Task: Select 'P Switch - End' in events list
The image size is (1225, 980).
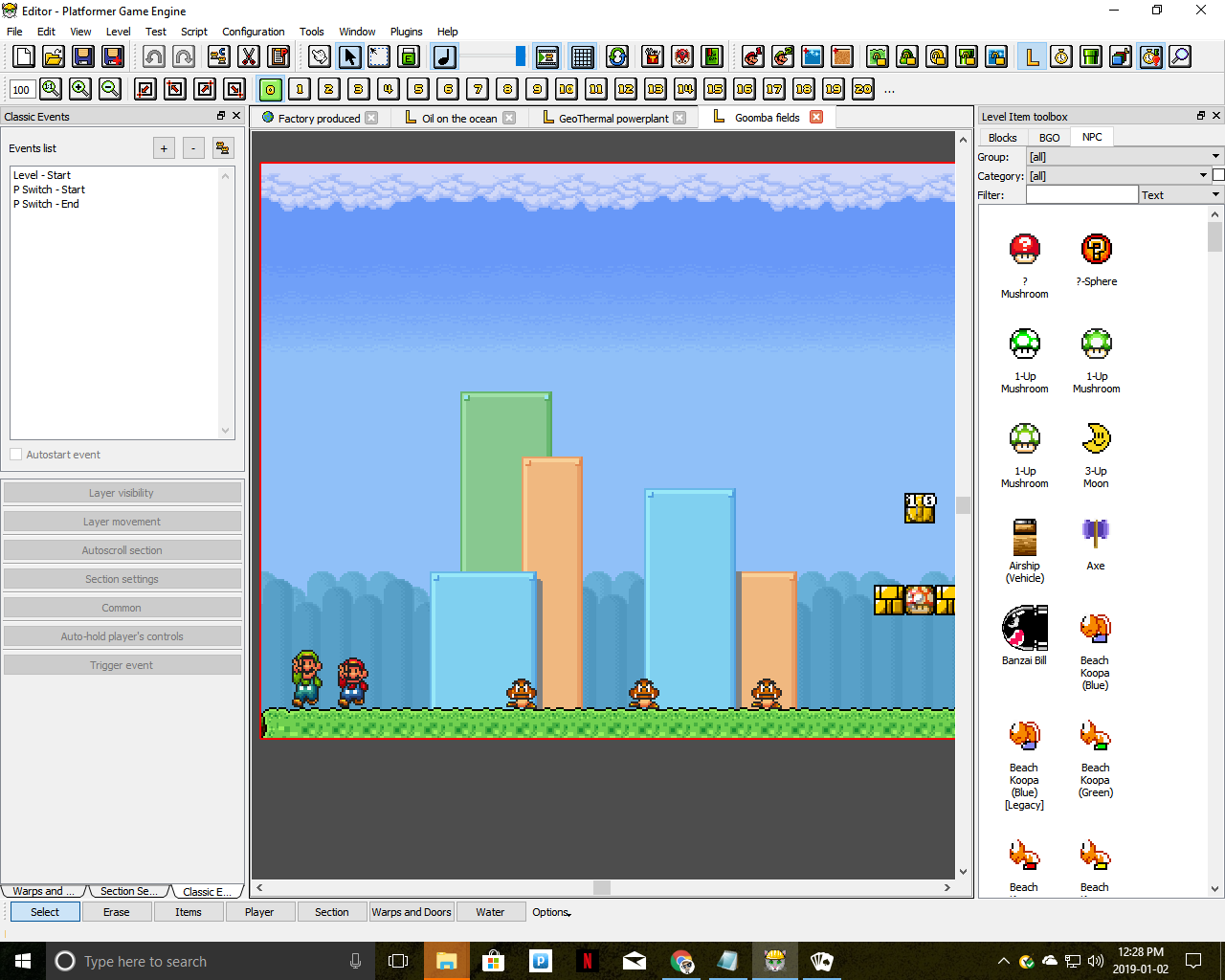Action: 46,204
